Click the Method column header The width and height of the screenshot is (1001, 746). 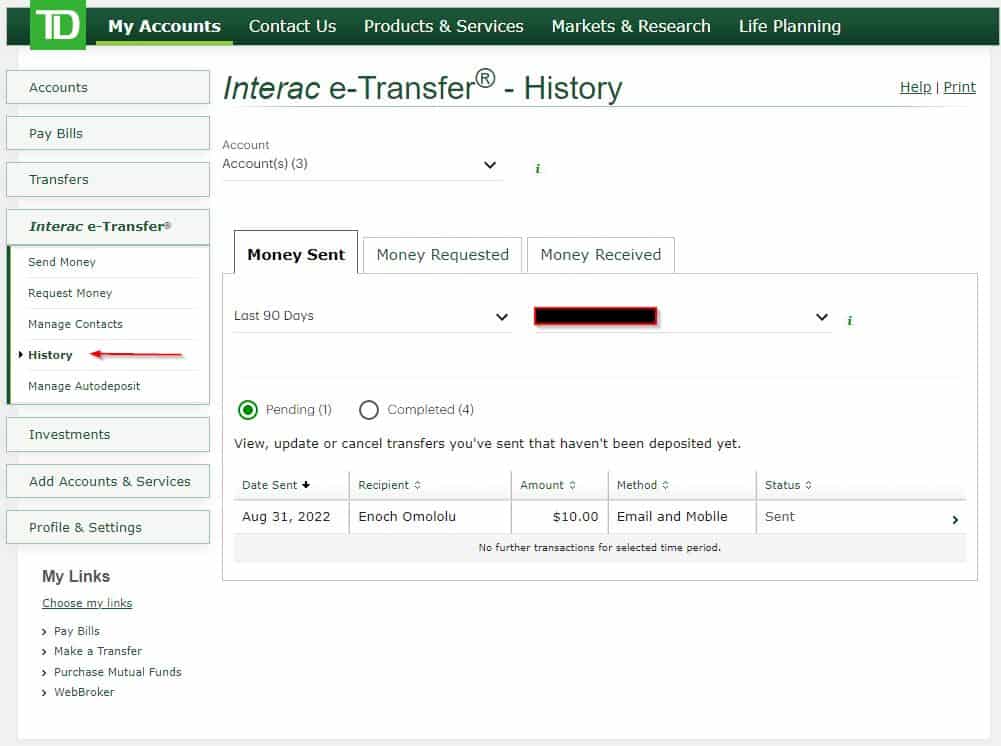point(682,485)
